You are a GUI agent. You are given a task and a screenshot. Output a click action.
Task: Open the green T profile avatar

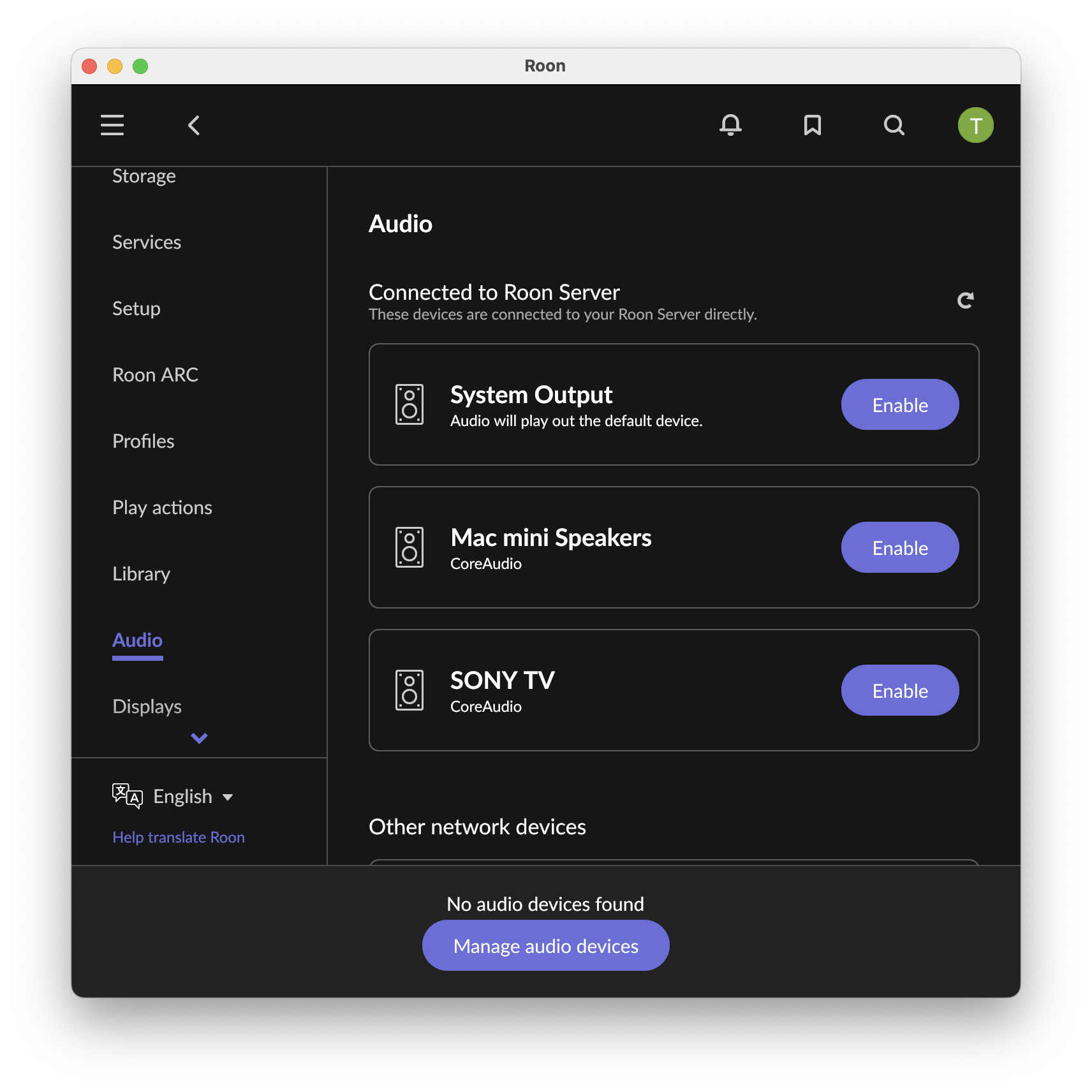[975, 125]
